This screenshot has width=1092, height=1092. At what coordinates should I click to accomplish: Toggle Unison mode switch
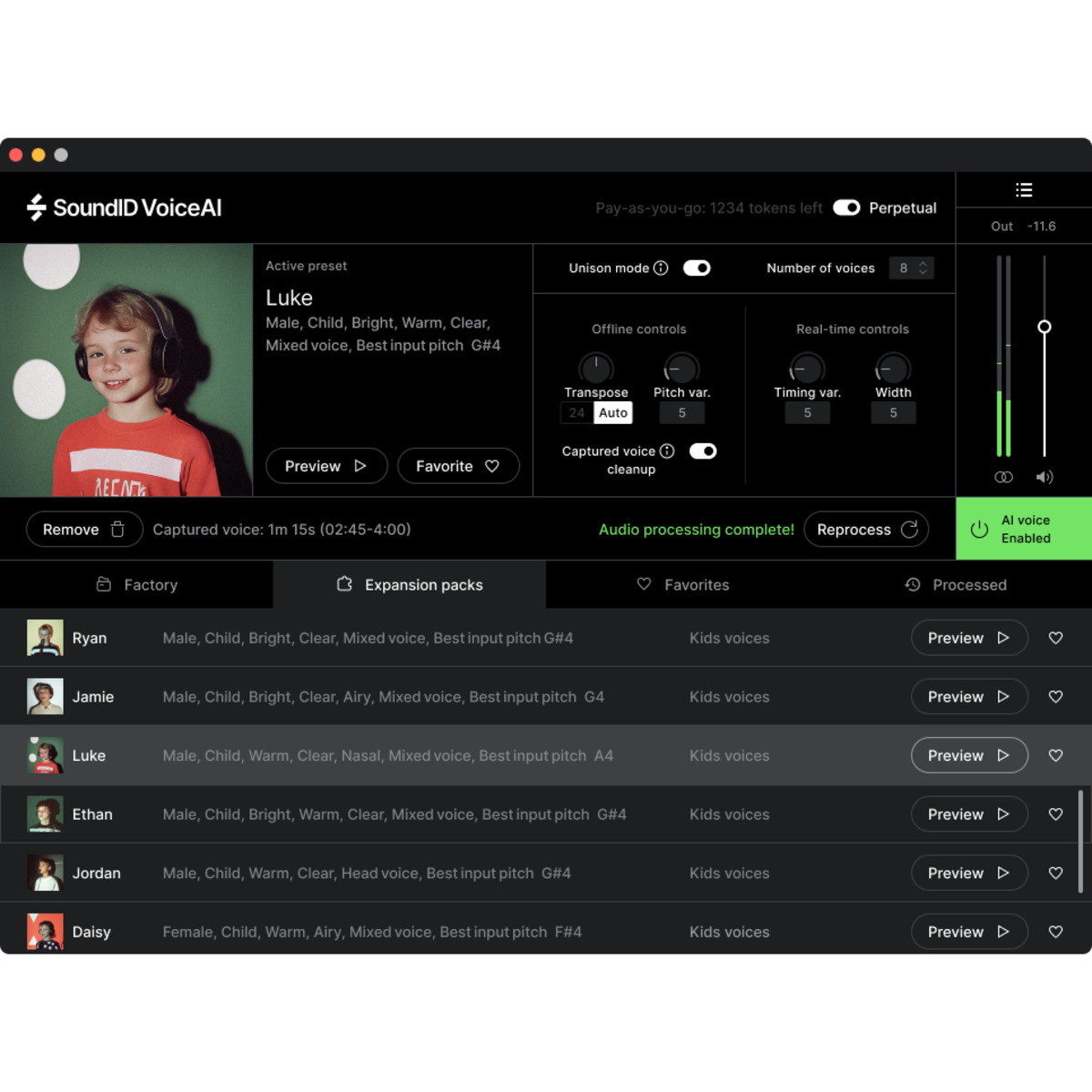pos(697,268)
